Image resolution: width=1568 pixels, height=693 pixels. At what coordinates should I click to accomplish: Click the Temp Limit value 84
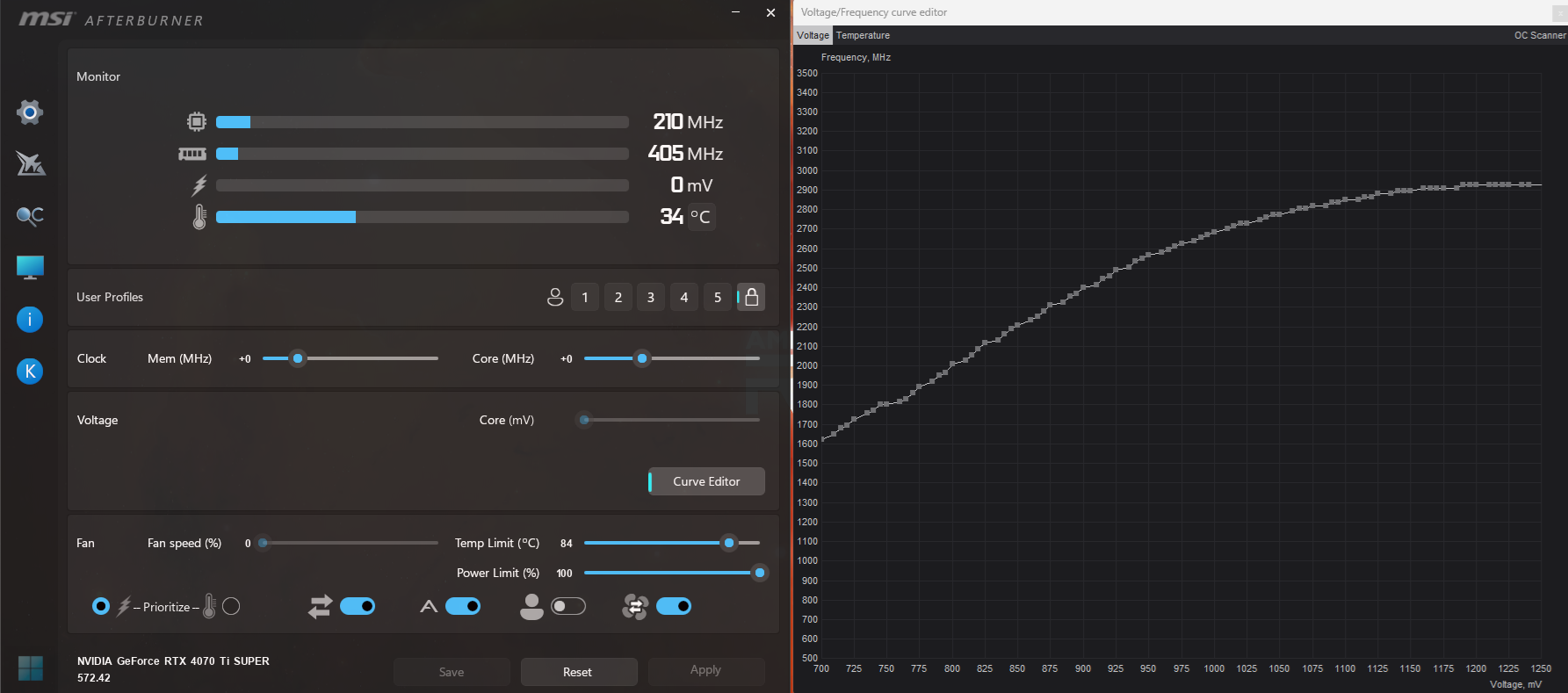pos(567,544)
